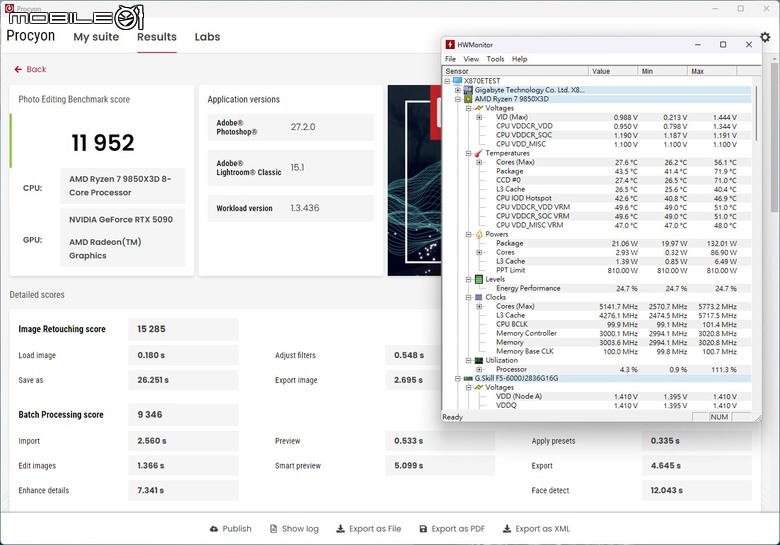
Task: Switch to the Results tab
Action: click(157, 37)
